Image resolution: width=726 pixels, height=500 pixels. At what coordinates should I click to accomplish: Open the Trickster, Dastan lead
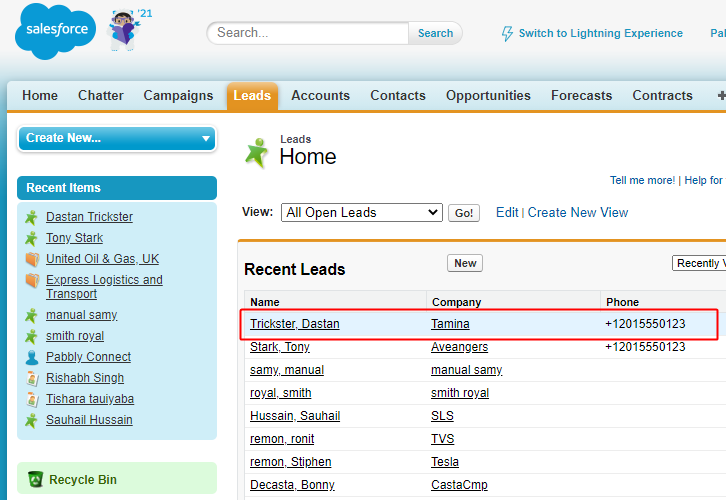pyautogui.click(x=294, y=324)
